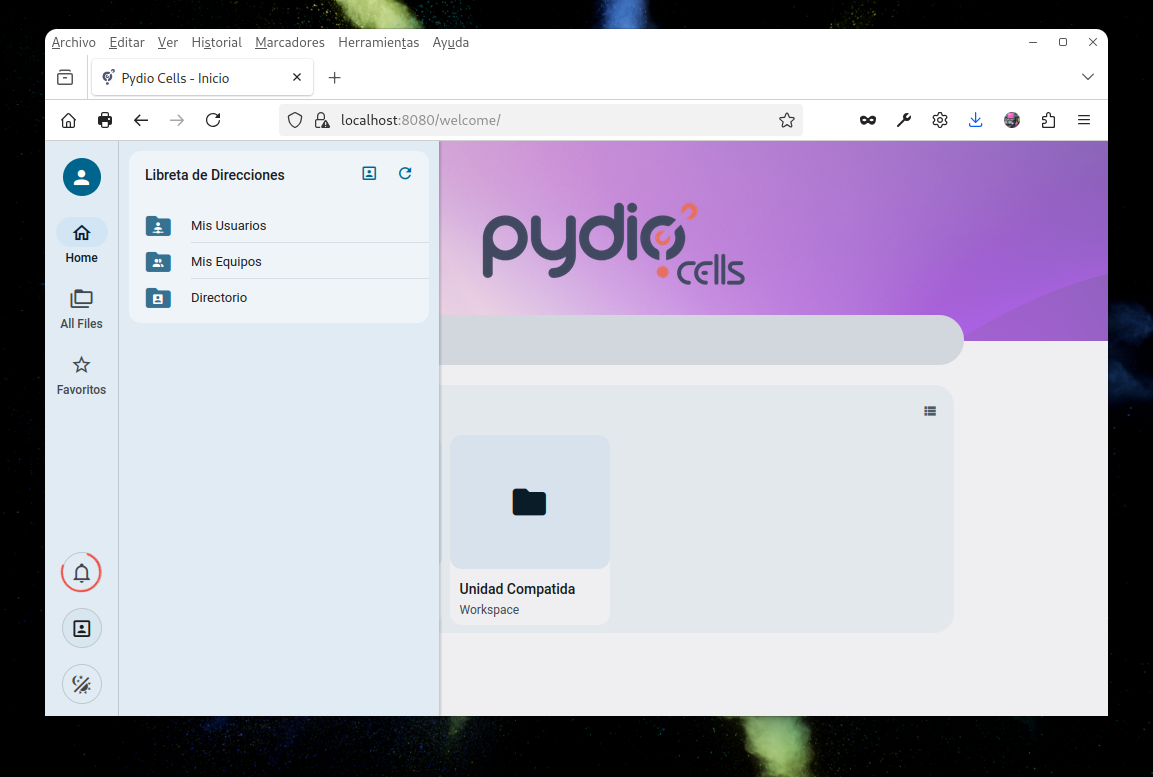Open Mis Usuarios entry
The height and width of the screenshot is (777, 1153).
click(x=279, y=226)
